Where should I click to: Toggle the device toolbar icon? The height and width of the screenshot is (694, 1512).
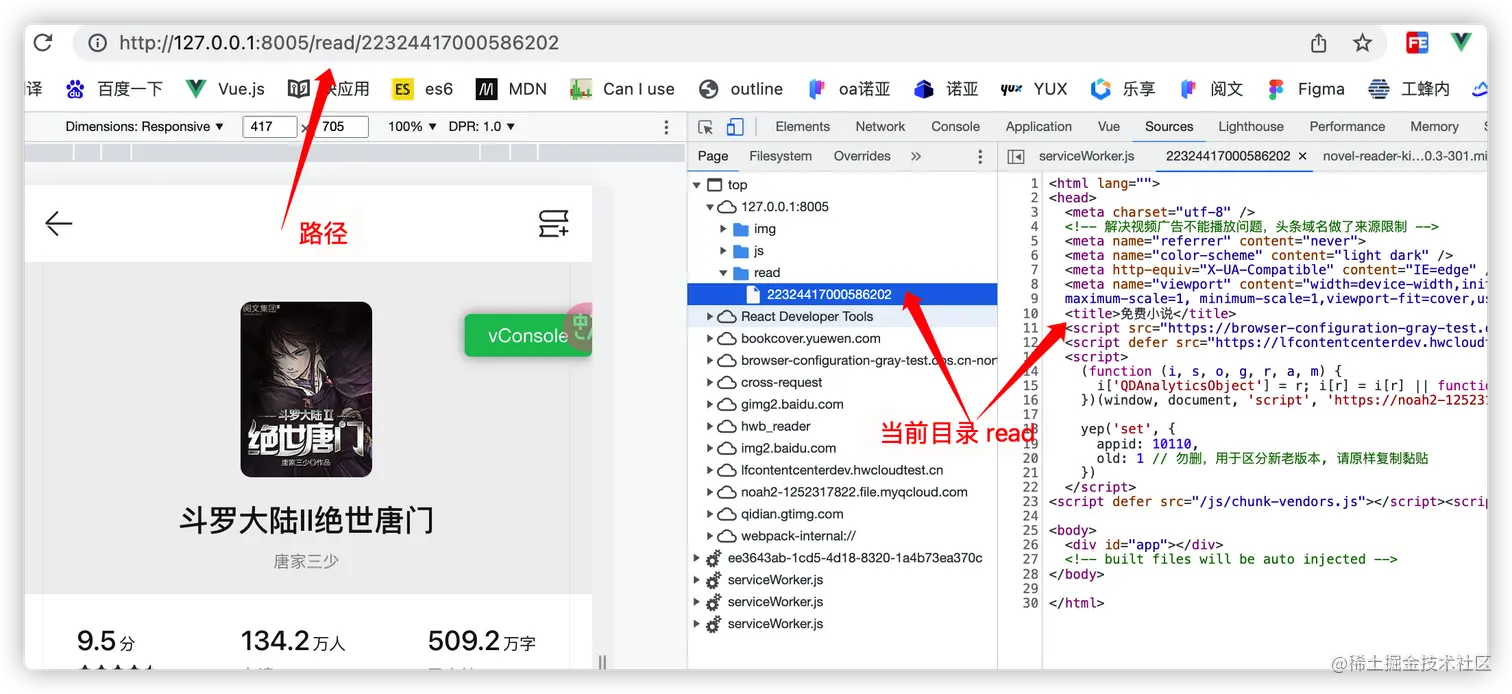735,127
